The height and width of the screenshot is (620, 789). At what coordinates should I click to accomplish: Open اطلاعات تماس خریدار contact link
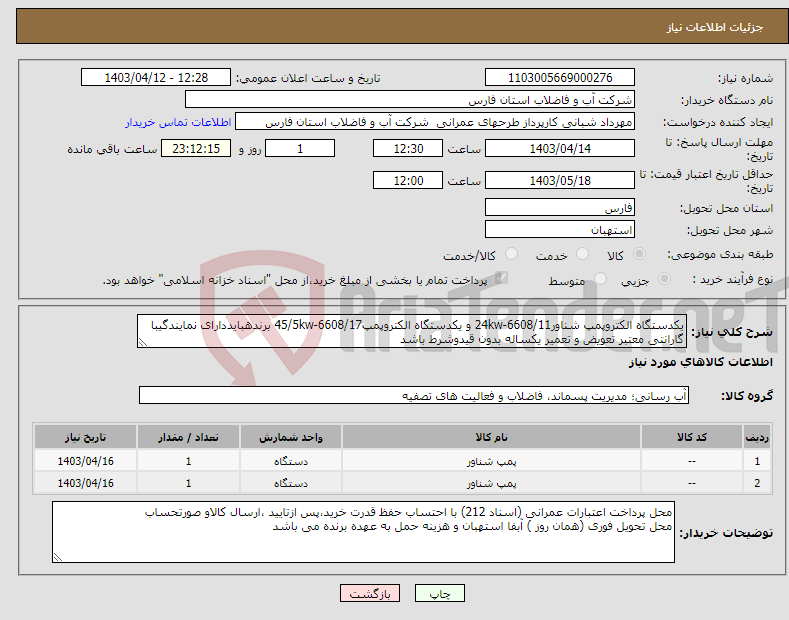178,122
